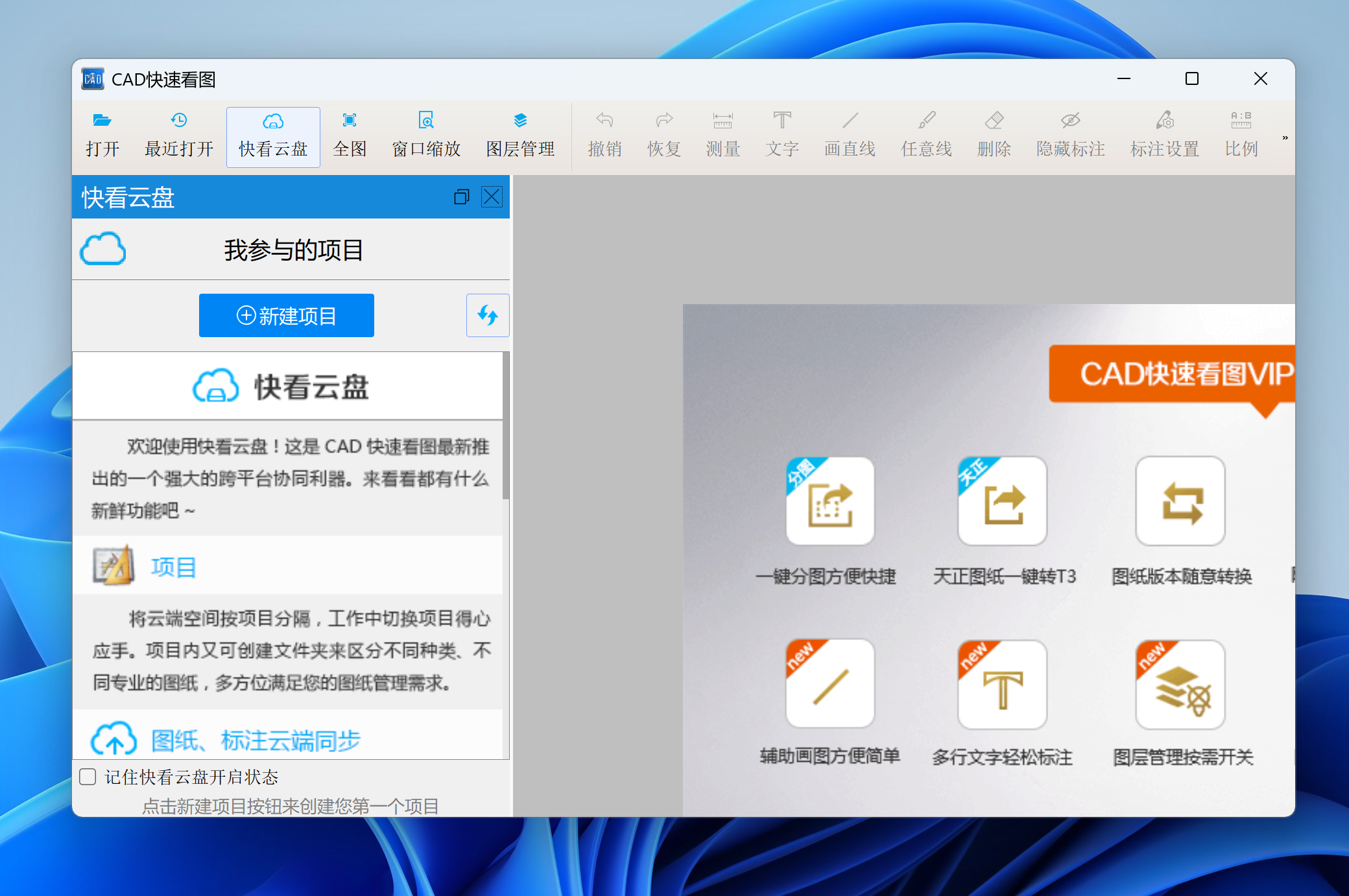Toggle the 快看云盘 toolbar button
1349x896 pixels.
click(273, 137)
